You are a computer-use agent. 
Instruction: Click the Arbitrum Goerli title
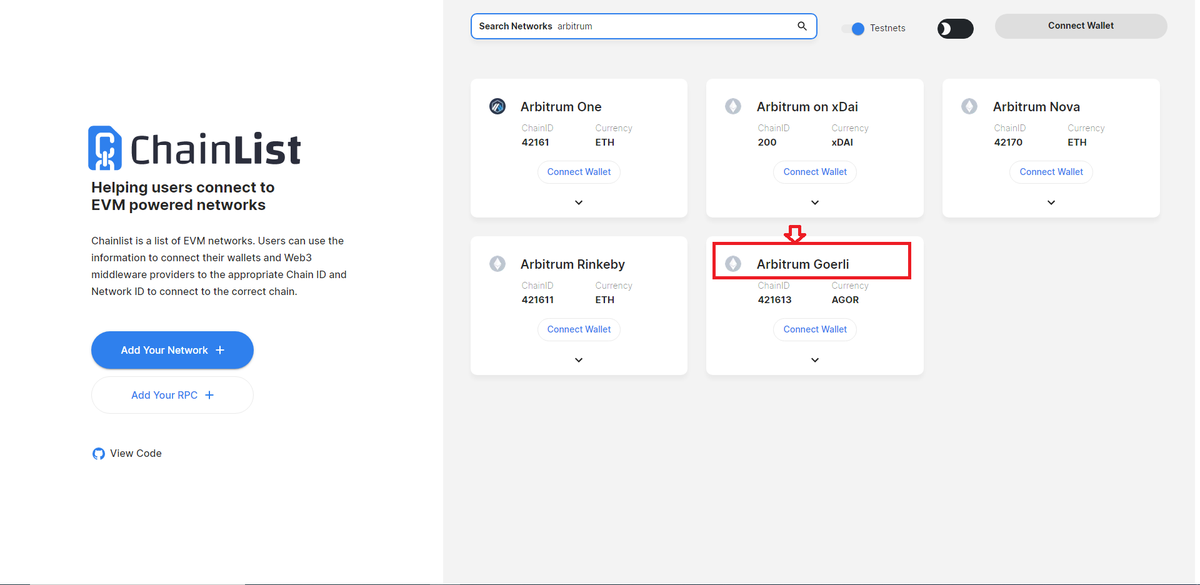tap(802, 265)
